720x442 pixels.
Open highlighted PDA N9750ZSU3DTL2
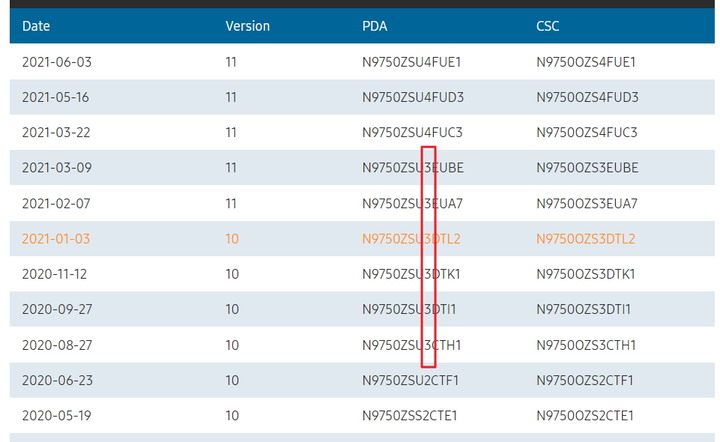point(411,239)
